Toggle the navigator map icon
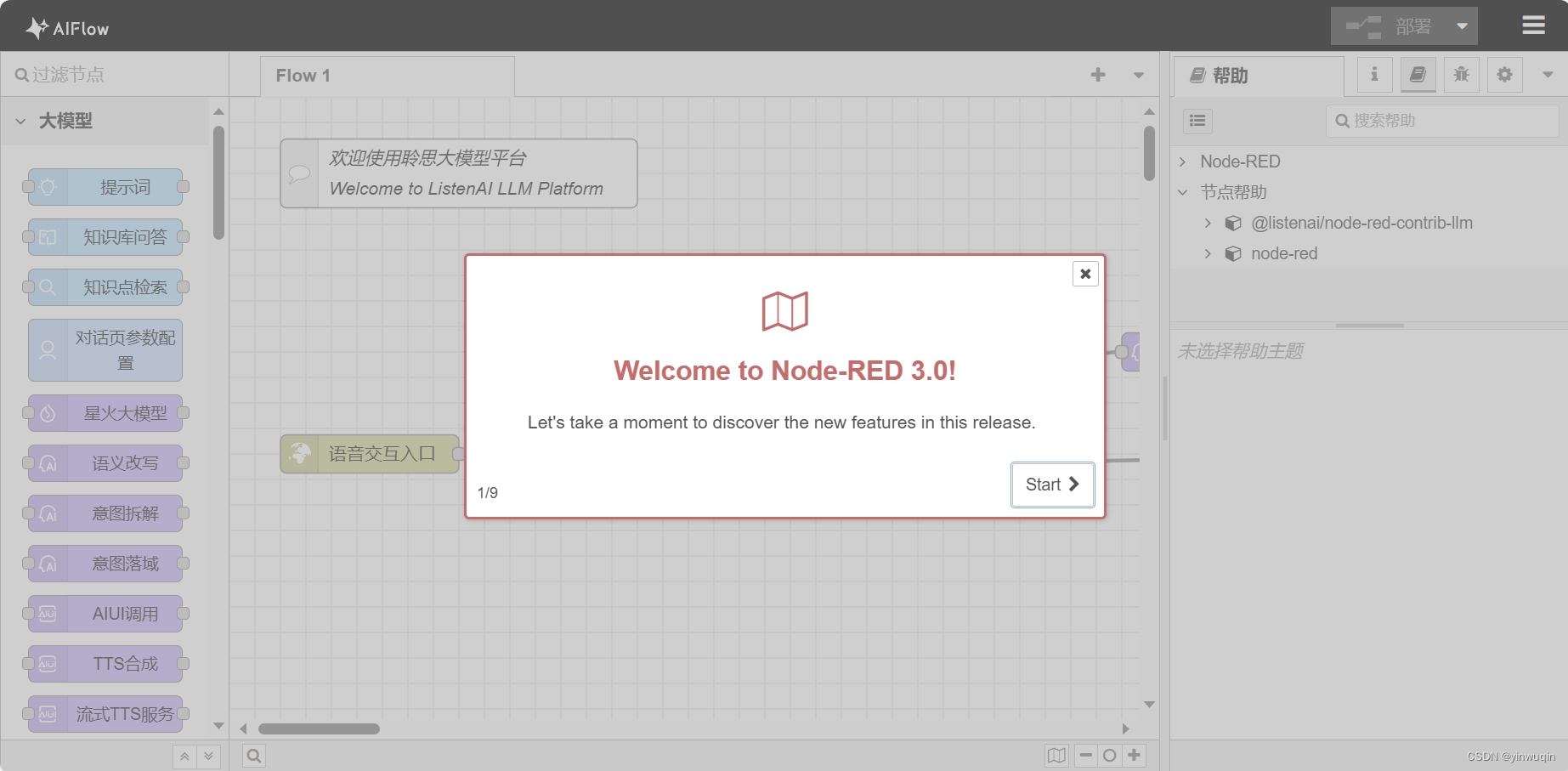This screenshot has width=1568, height=771. 1056,756
